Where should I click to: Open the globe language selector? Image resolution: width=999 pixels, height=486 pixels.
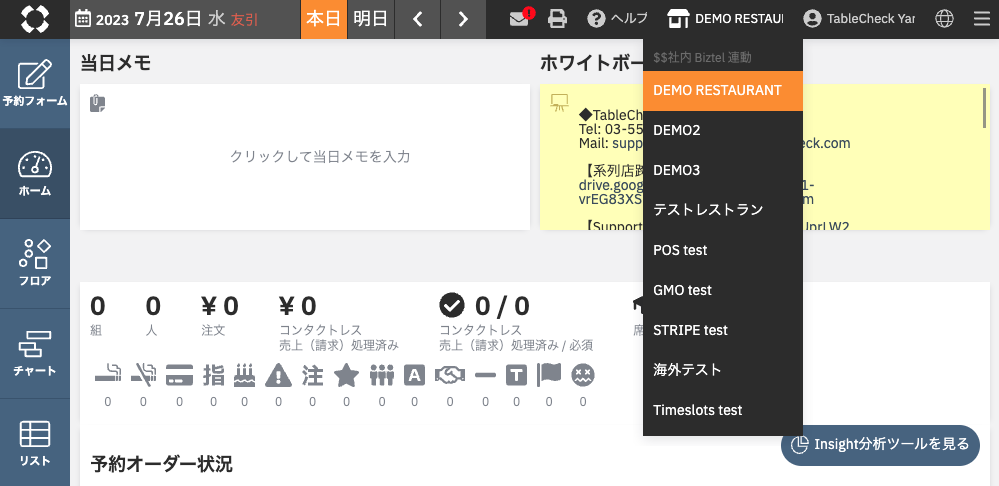tap(944, 19)
